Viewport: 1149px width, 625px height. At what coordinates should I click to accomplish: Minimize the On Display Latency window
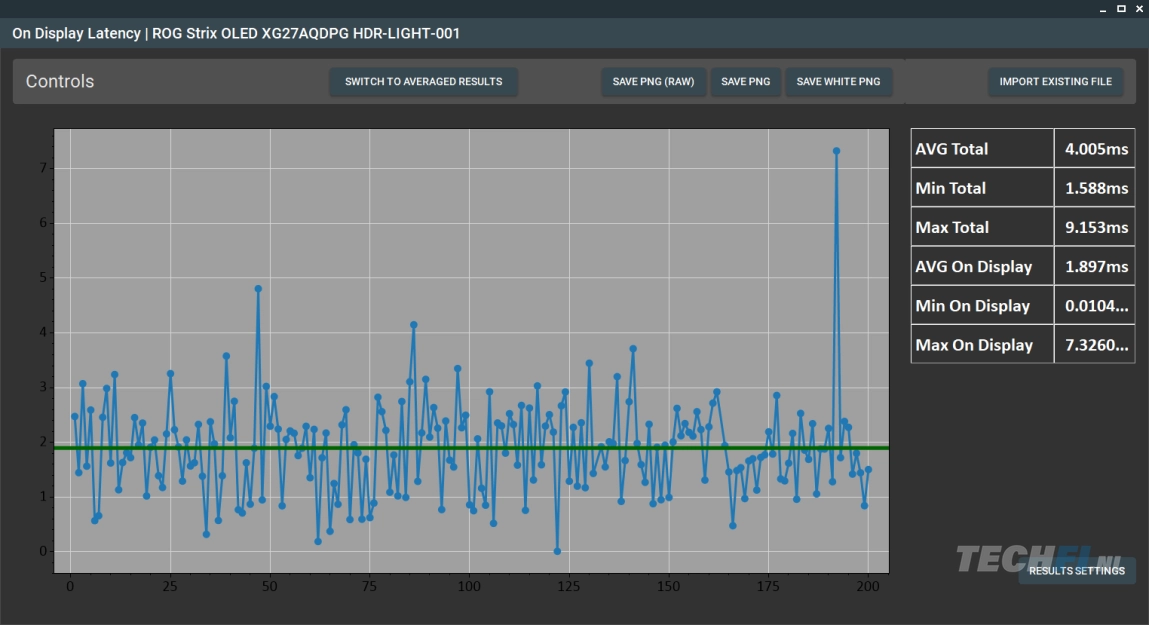pos(1103,9)
